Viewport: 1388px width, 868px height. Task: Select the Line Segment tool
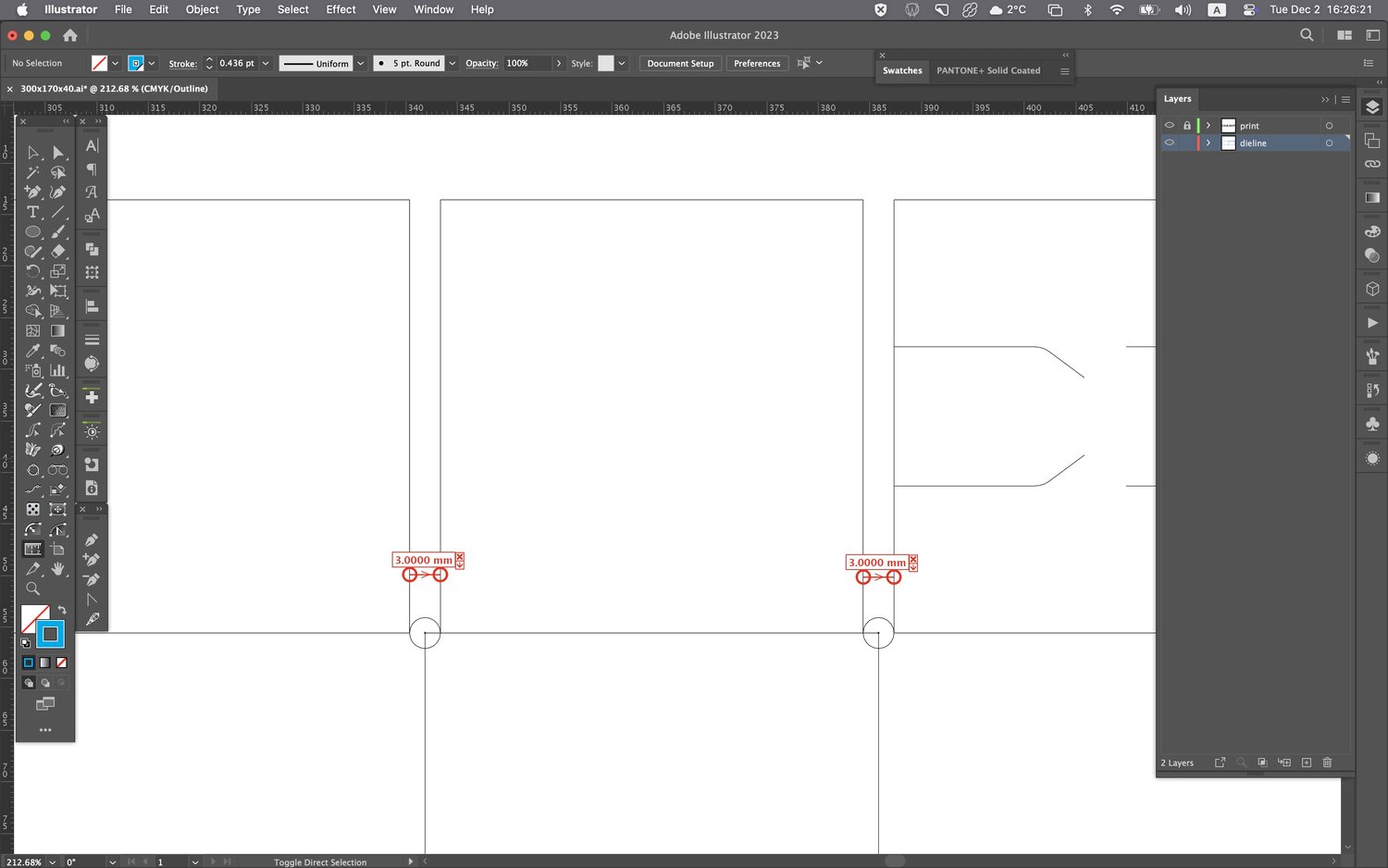[x=58, y=212]
